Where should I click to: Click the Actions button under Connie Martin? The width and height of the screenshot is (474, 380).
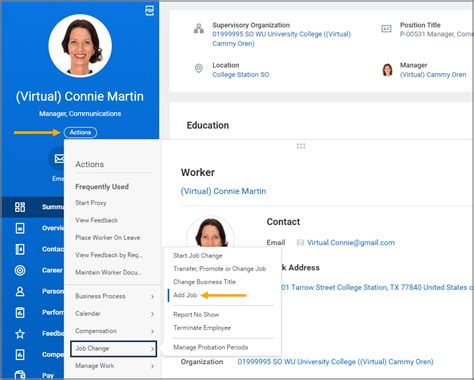click(x=80, y=132)
